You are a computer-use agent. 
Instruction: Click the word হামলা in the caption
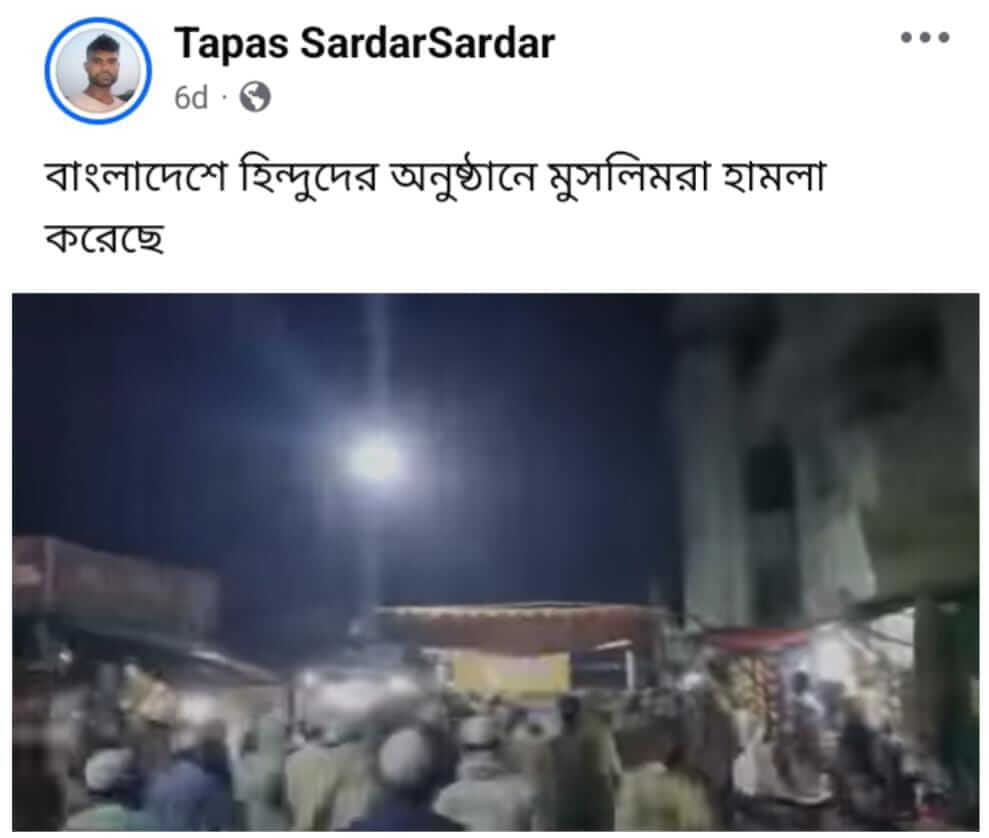(775, 175)
